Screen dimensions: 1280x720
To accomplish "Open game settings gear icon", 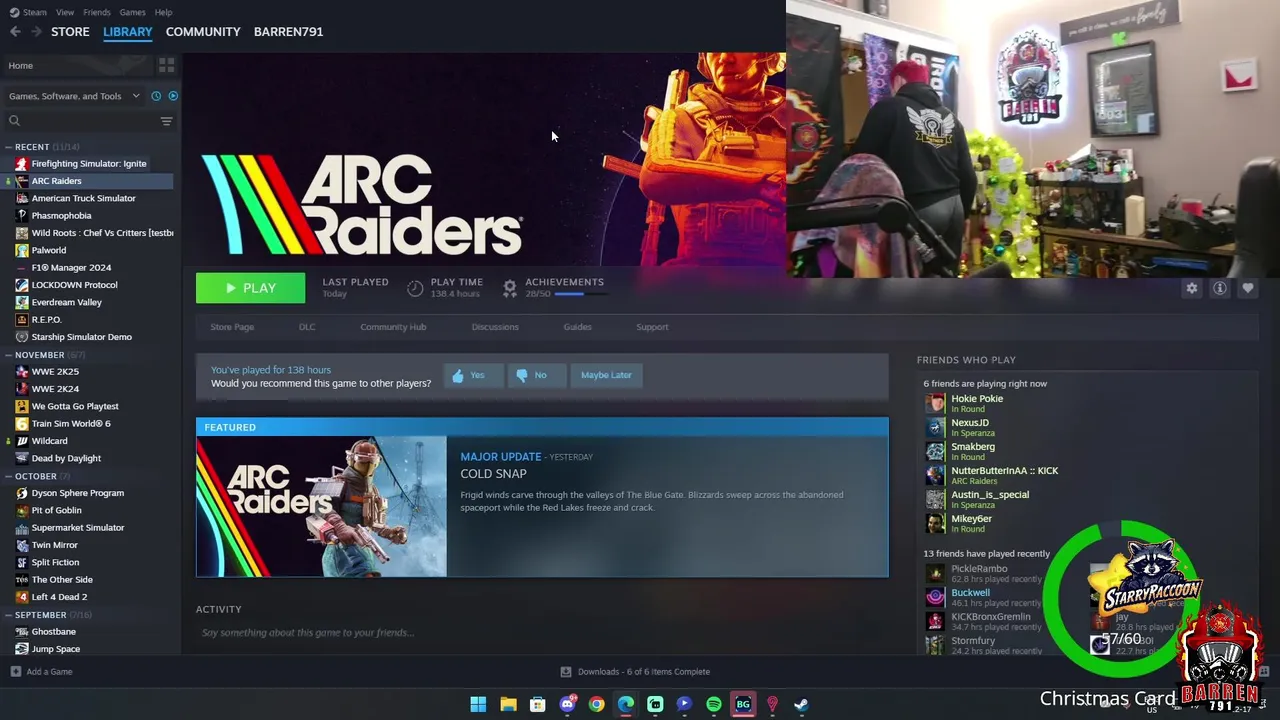I will [1192, 288].
